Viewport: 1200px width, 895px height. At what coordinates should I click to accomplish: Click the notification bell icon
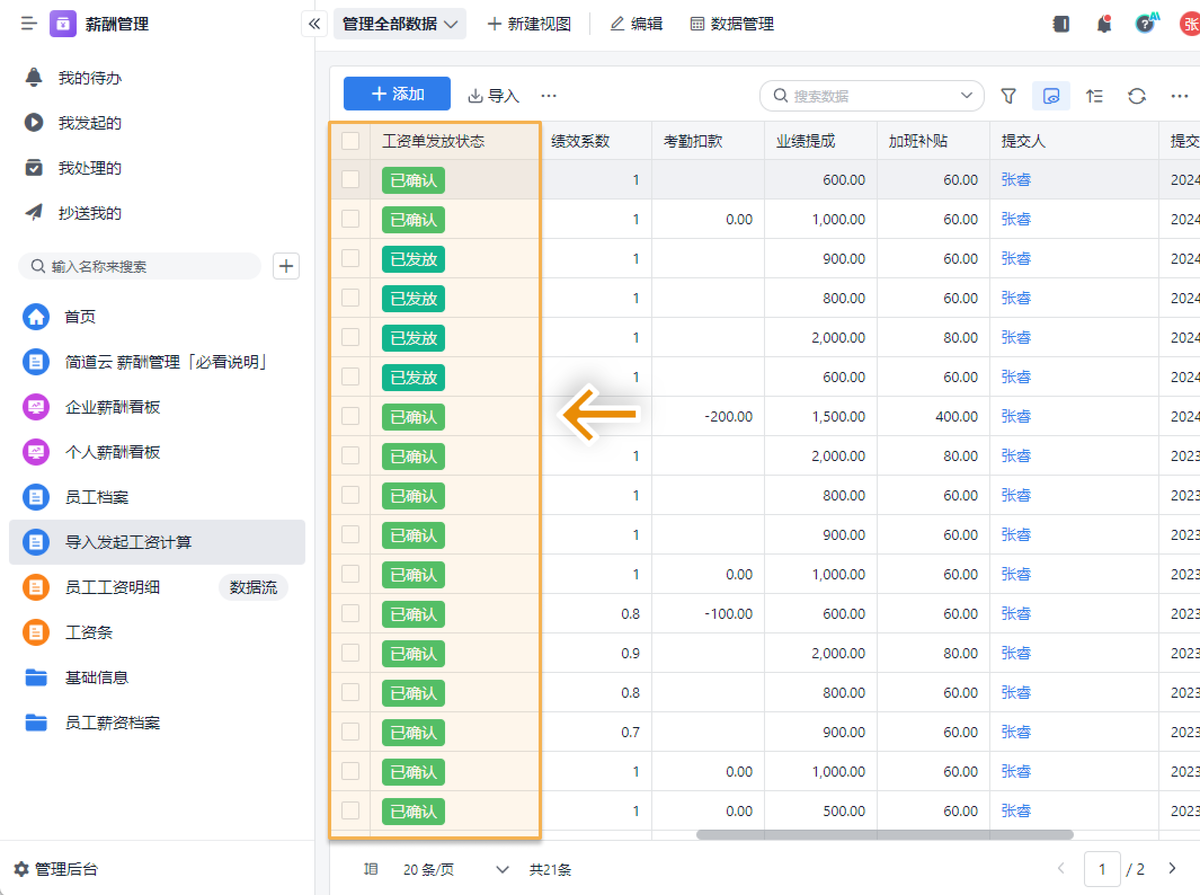coord(1104,24)
